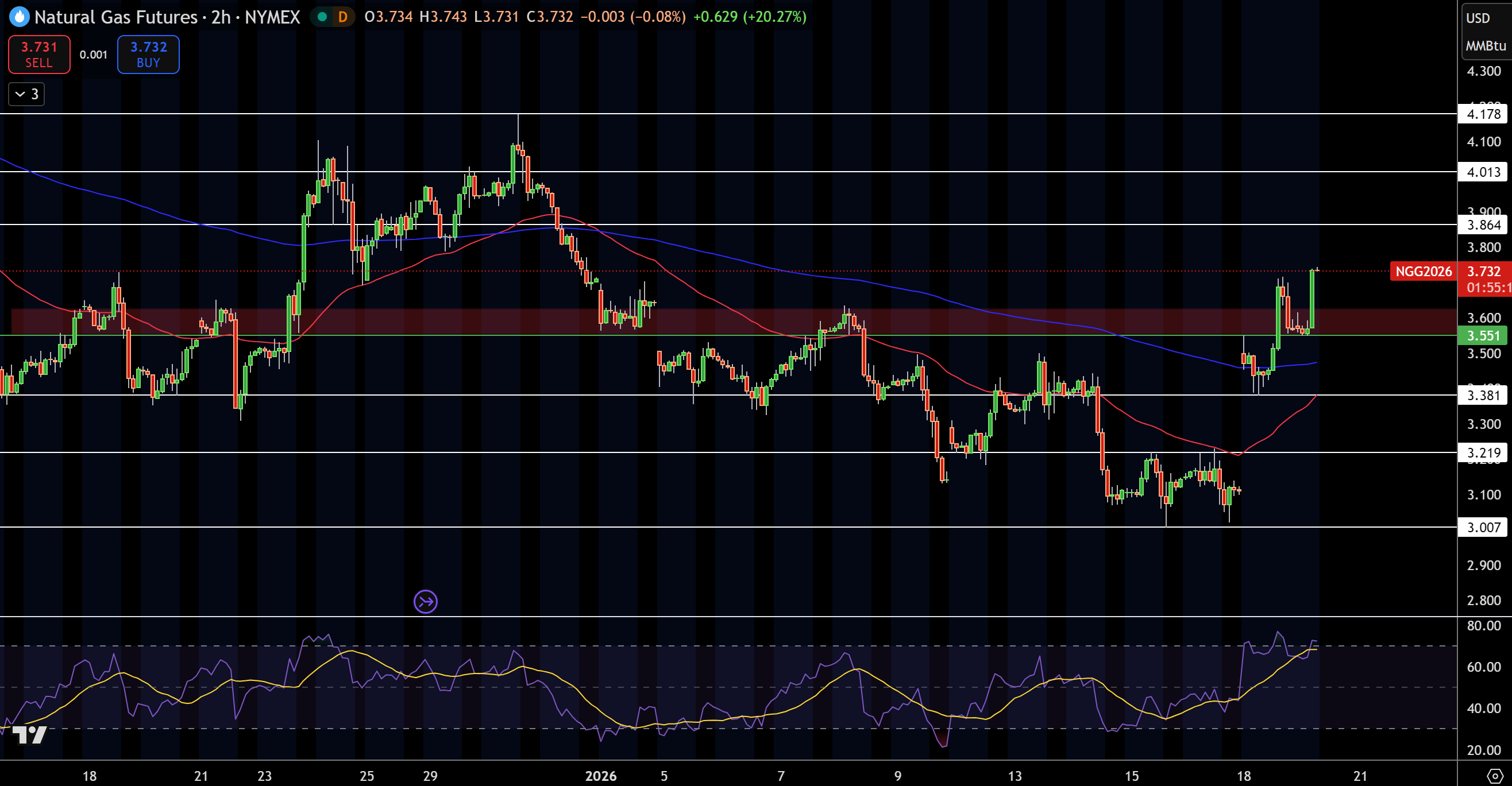1512x786 pixels.
Task: Click the SELL 3.731 button
Action: pos(39,55)
